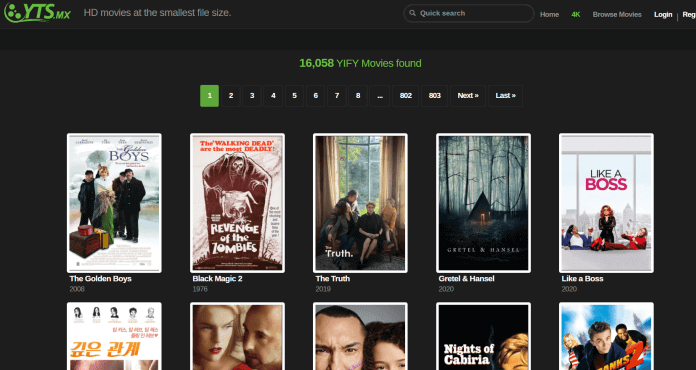
Task: Go to pagination page 1
Action: (210, 96)
